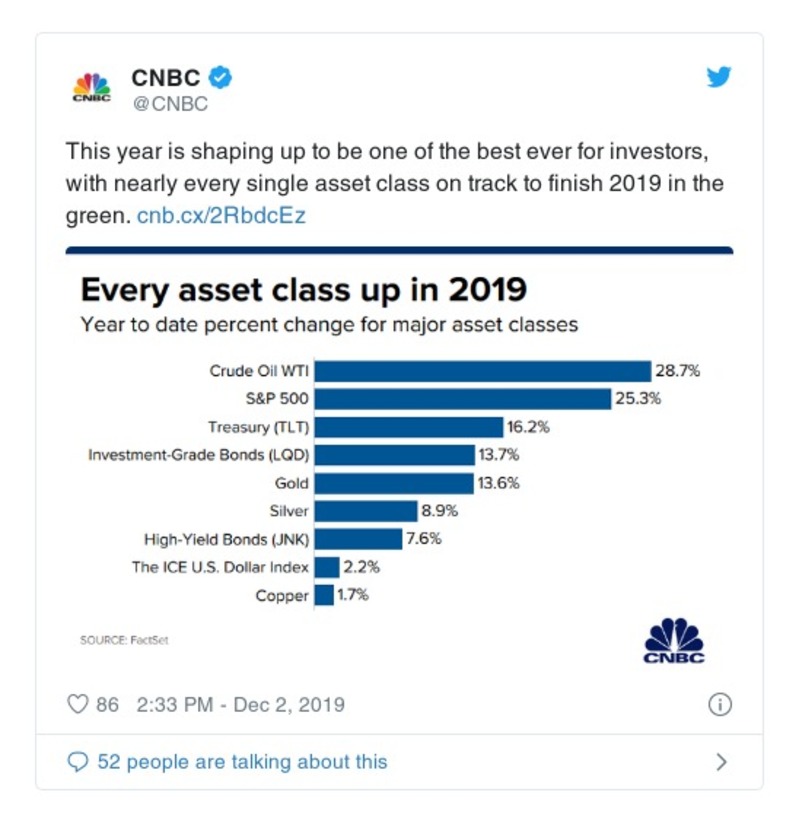Click the info circle icon
Viewport: 799px width, 840px height.
(x=720, y=705)
